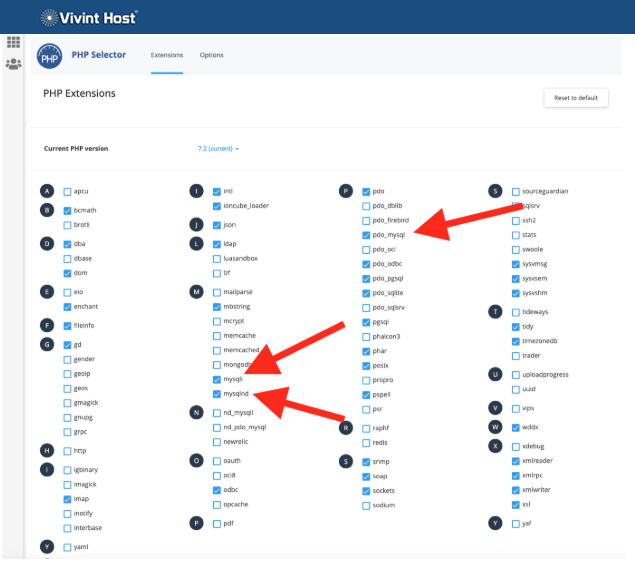
Task: Enable the opcache extension checkbox
Action: (x=217, y=504)
